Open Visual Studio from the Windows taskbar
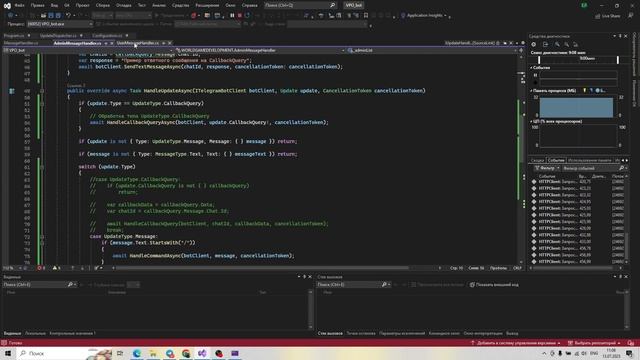Image resolution: width=640 pixels, height=360 pixels. (x=202, y=353)
